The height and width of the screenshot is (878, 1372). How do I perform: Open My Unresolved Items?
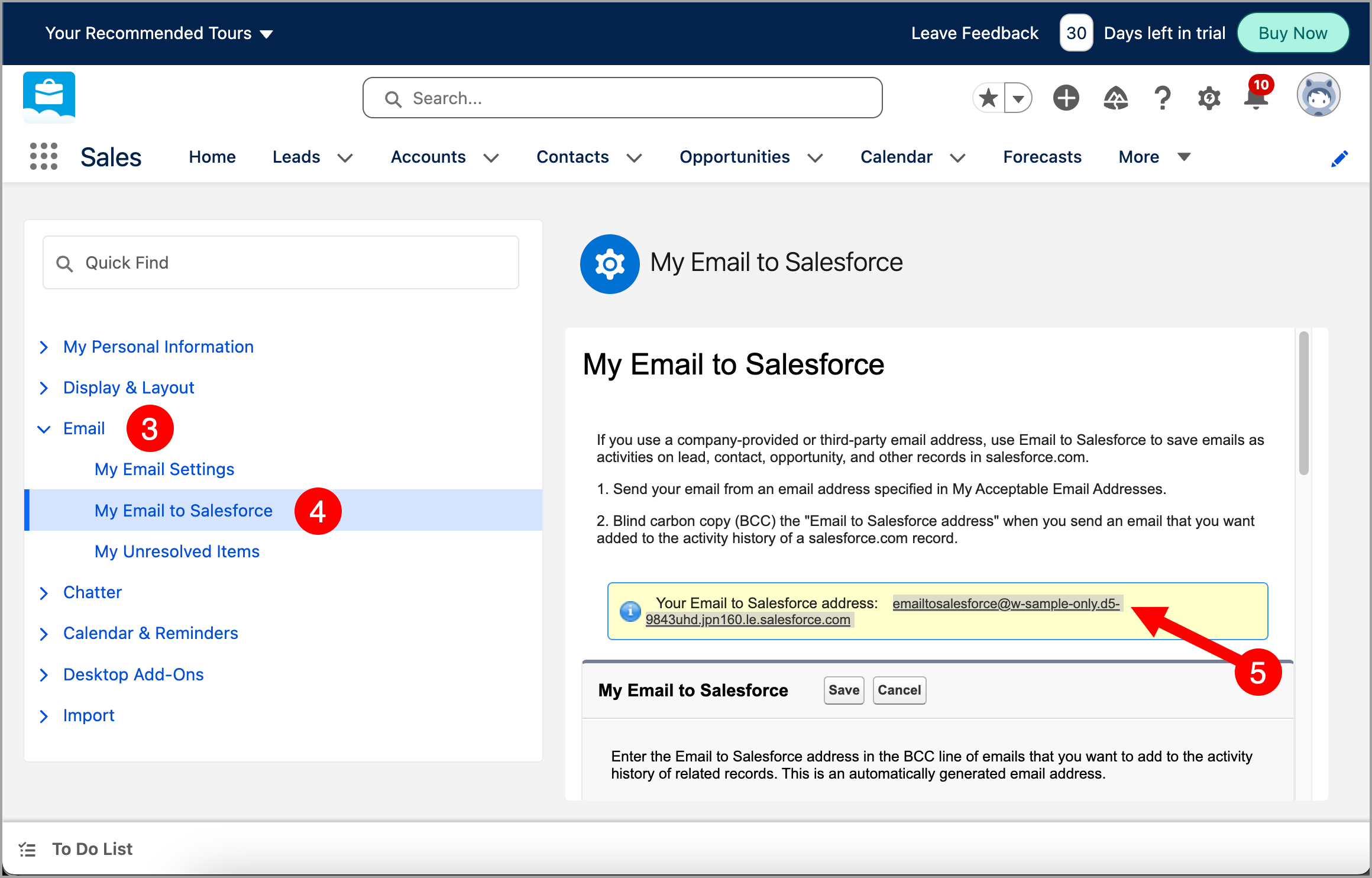coord(177,551)
